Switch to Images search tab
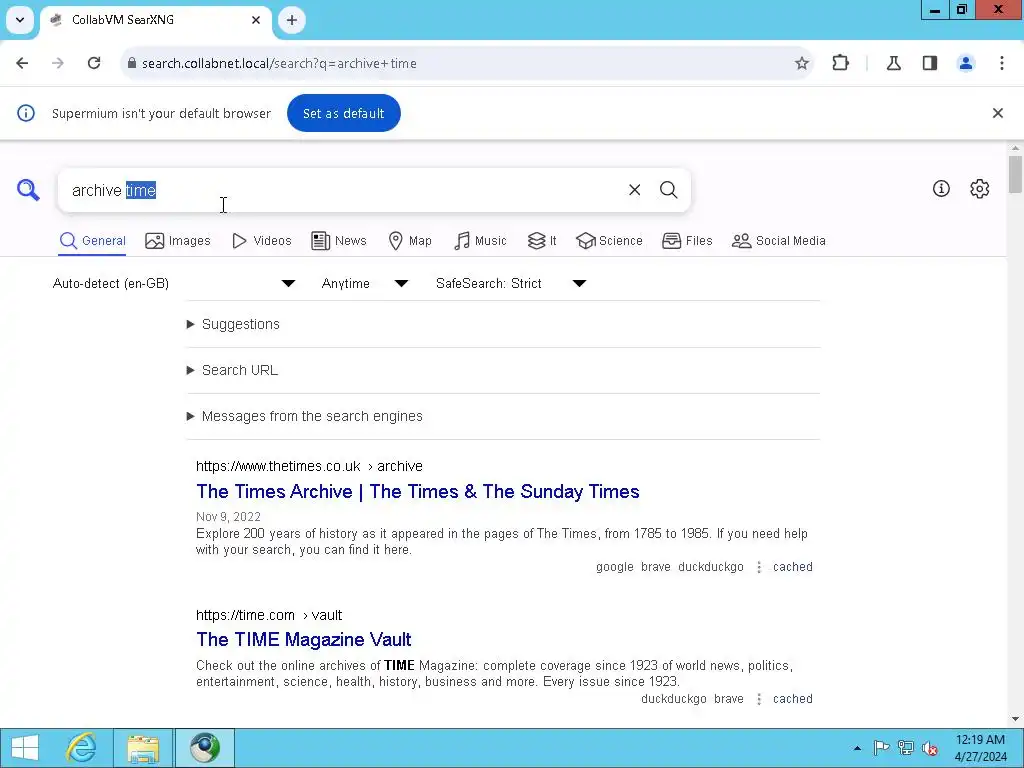Screen dimensions: 1024x768 178,241
